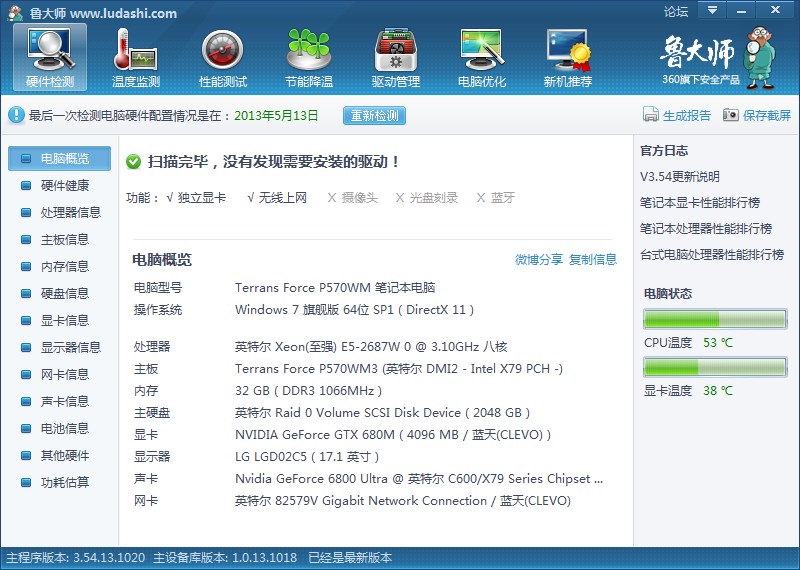The image size is (800, 570).
Task: Open the 节能降温 clover icon
Action: [x=309, y=58]
